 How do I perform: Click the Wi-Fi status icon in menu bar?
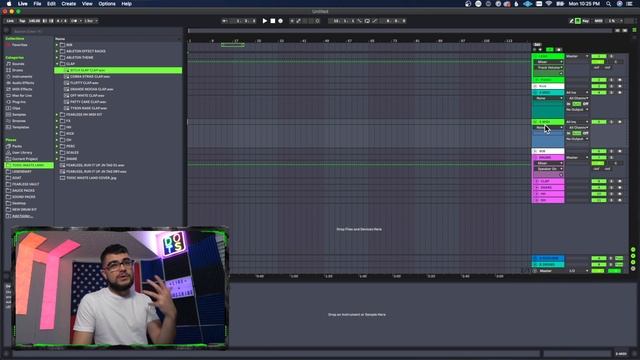(549, 4)
